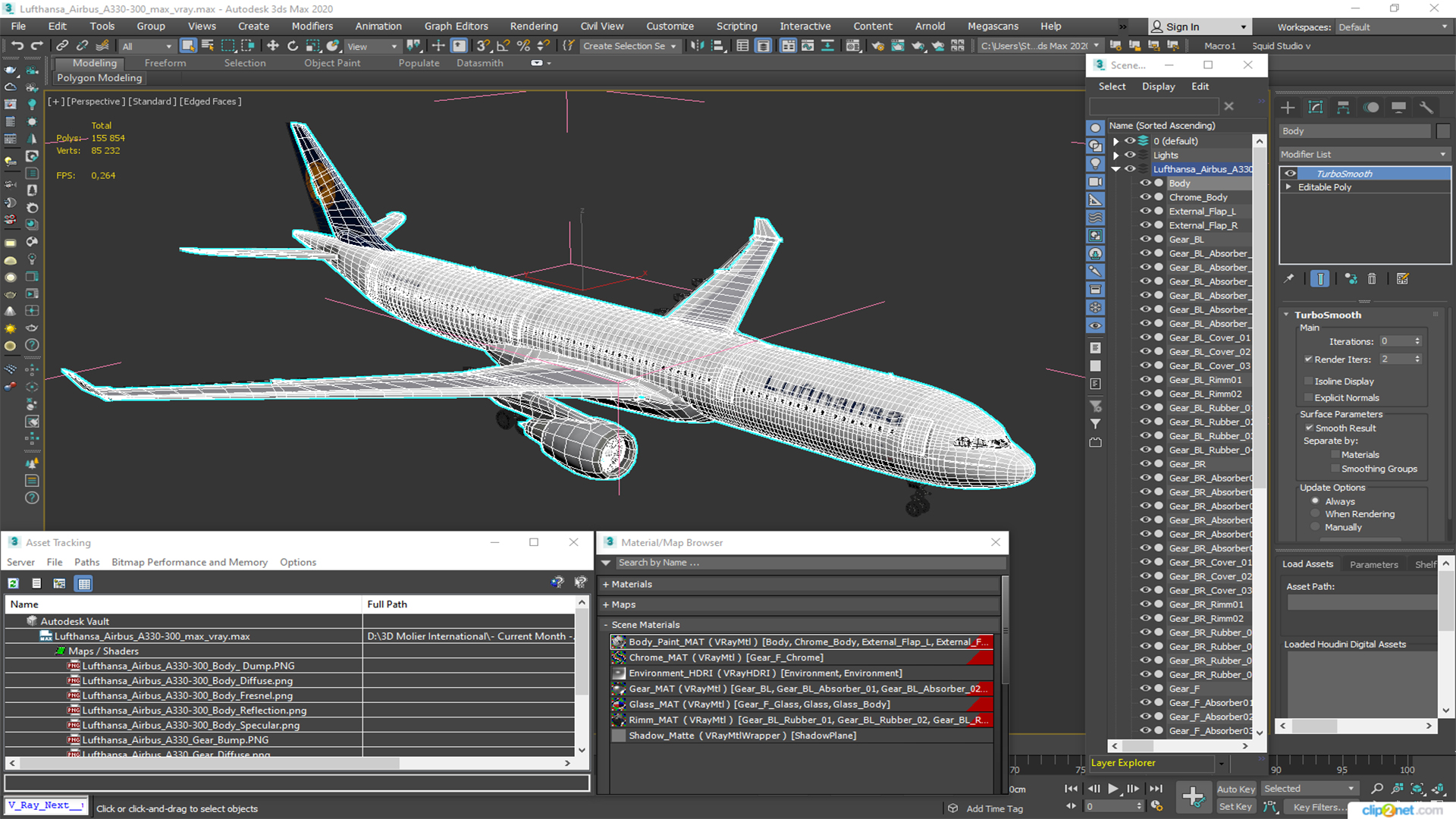
Task: Collapse the TurboSmooth rollout header
Action: pyautogui.click(x=1328, y=315)
